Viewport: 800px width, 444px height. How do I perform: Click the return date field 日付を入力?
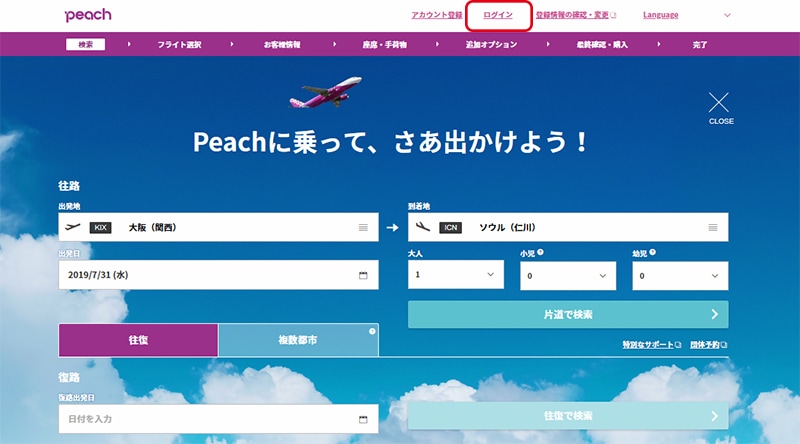pos(218,419)
